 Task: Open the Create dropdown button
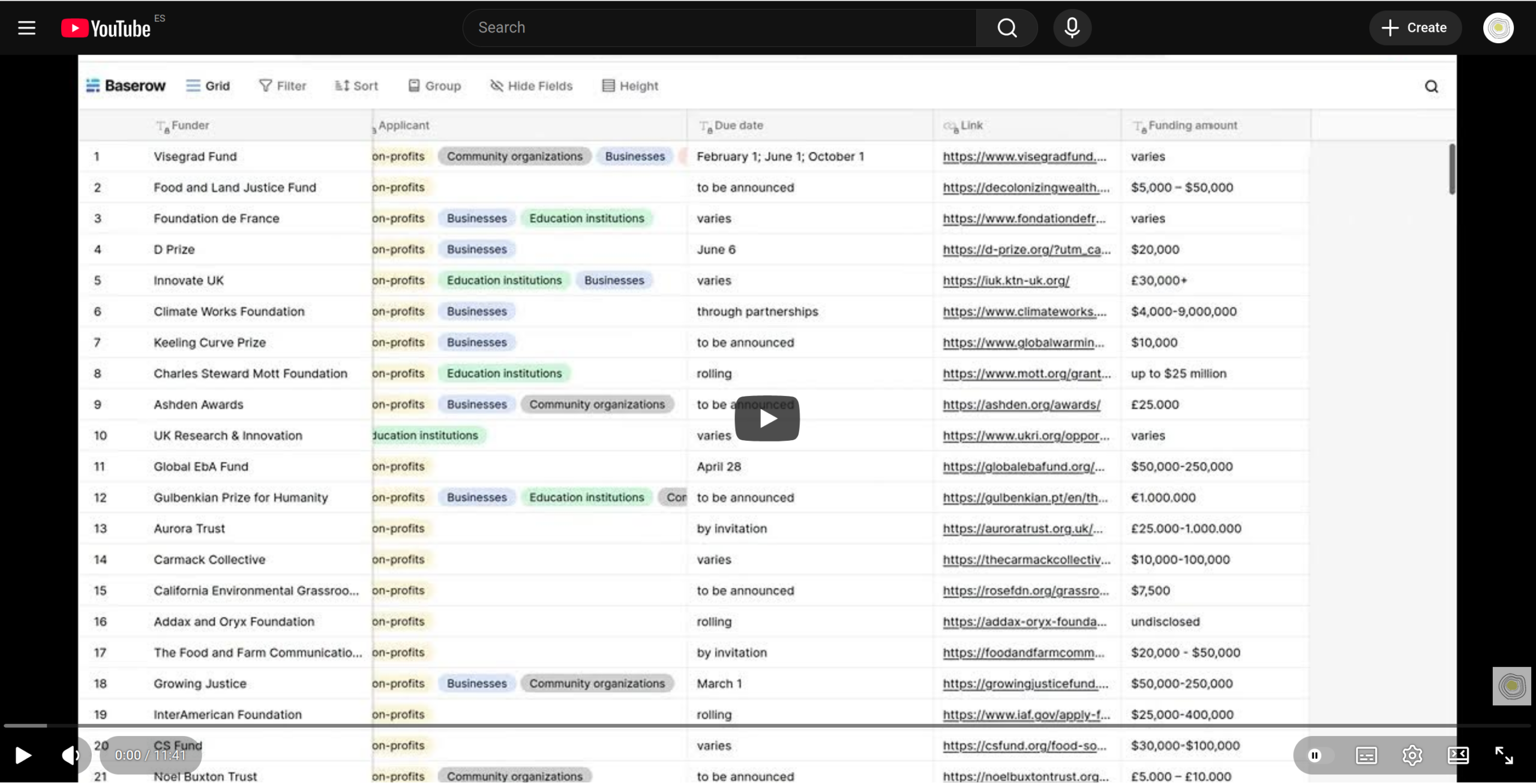pyautogui.click(x=1415, y=28)
